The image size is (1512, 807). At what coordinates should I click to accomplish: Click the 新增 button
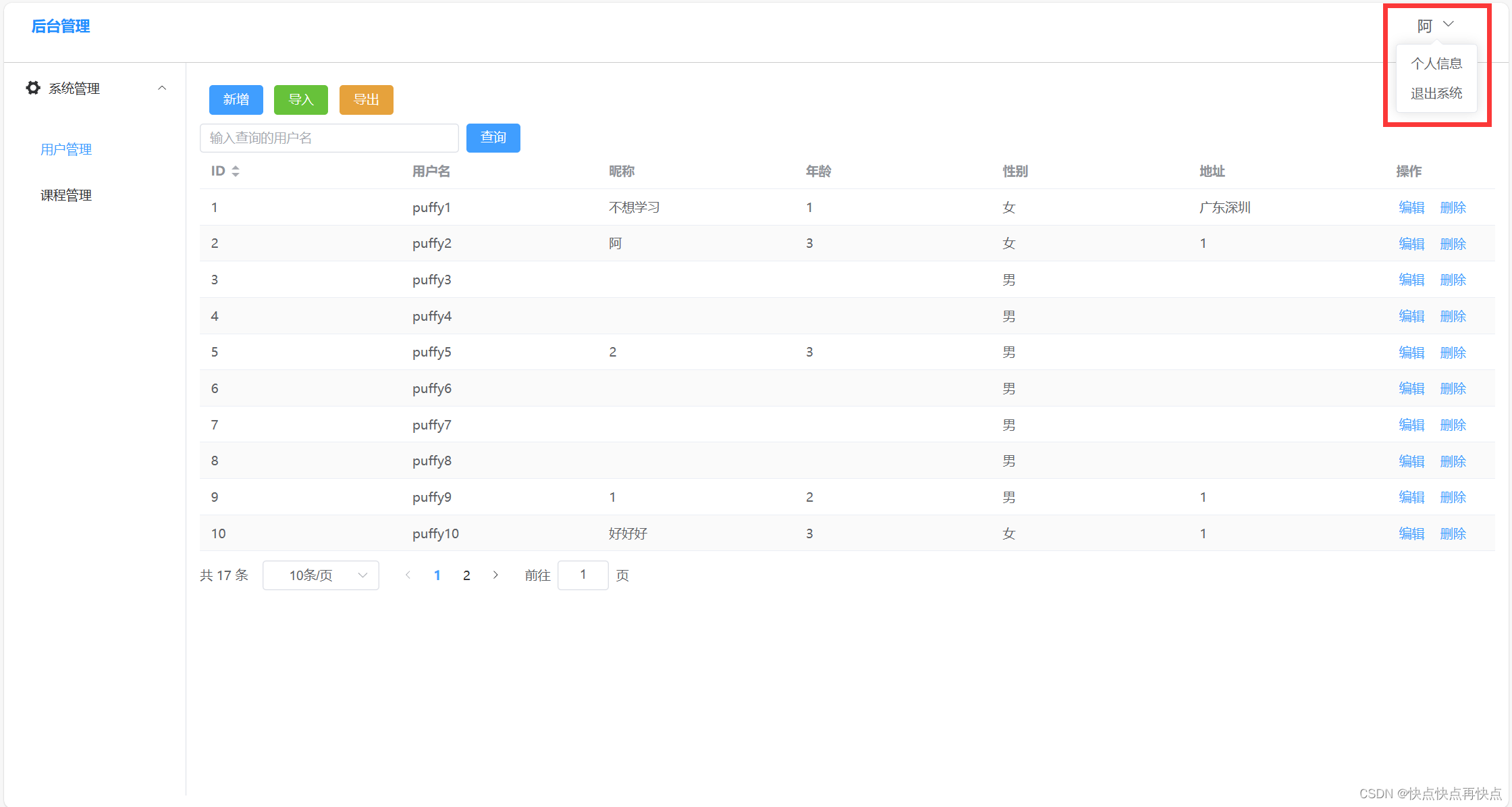[236, 100]
